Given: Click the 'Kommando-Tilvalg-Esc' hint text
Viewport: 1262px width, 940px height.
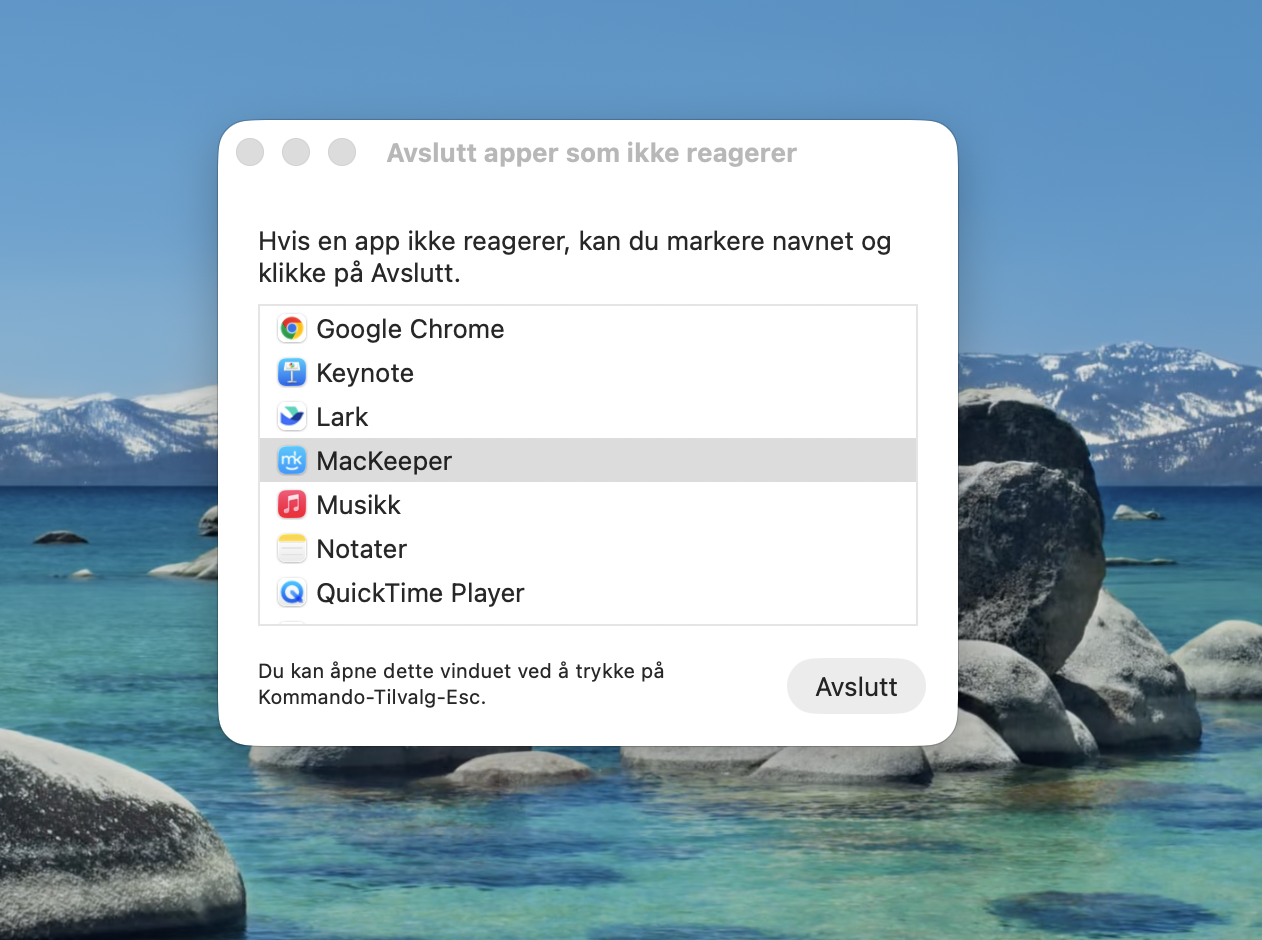Looking at the screenshot, I should click(x=372, y=698).
